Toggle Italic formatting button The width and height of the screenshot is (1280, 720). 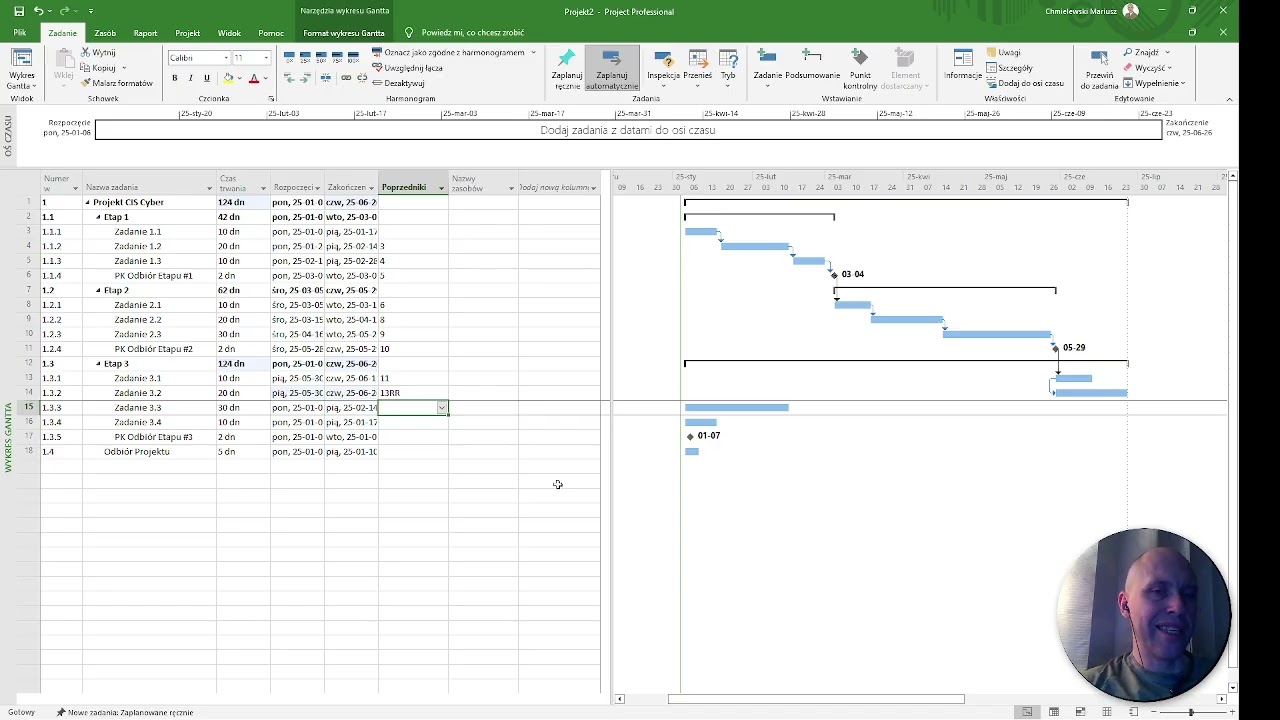coord(191,78)
